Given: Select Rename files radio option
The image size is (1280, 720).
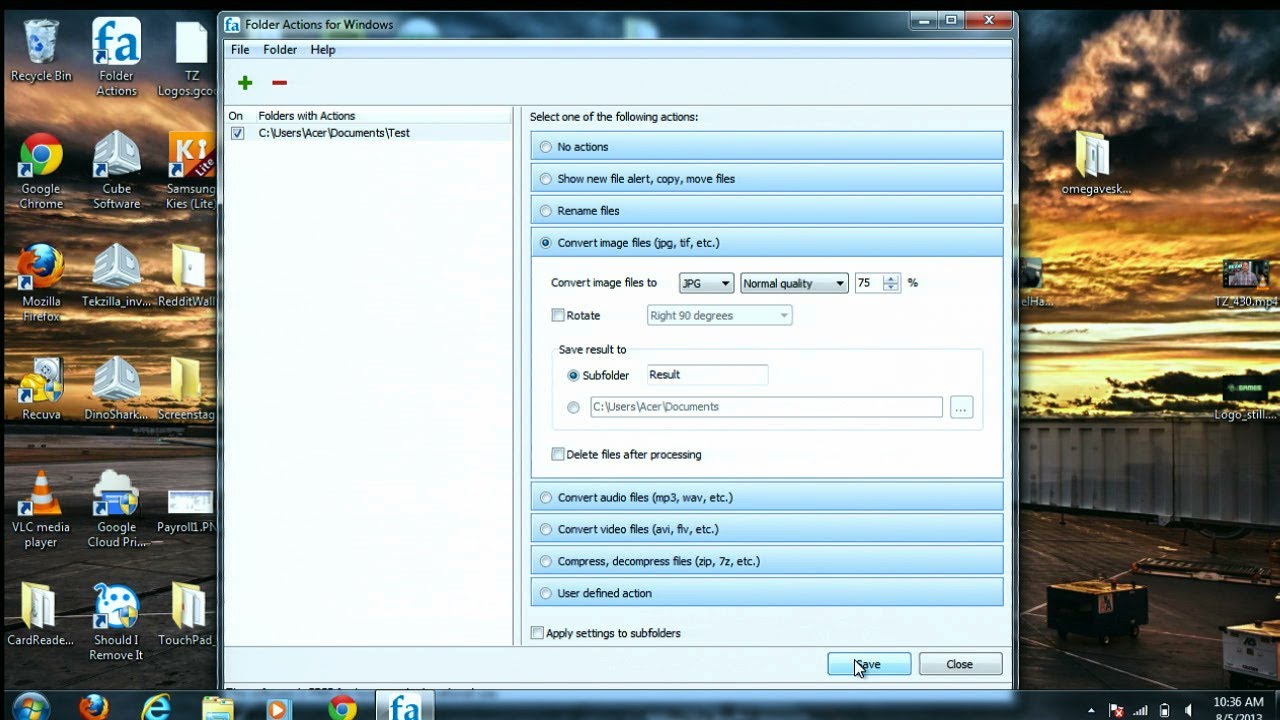Looking at the screenshot, I should click(545, 211).
